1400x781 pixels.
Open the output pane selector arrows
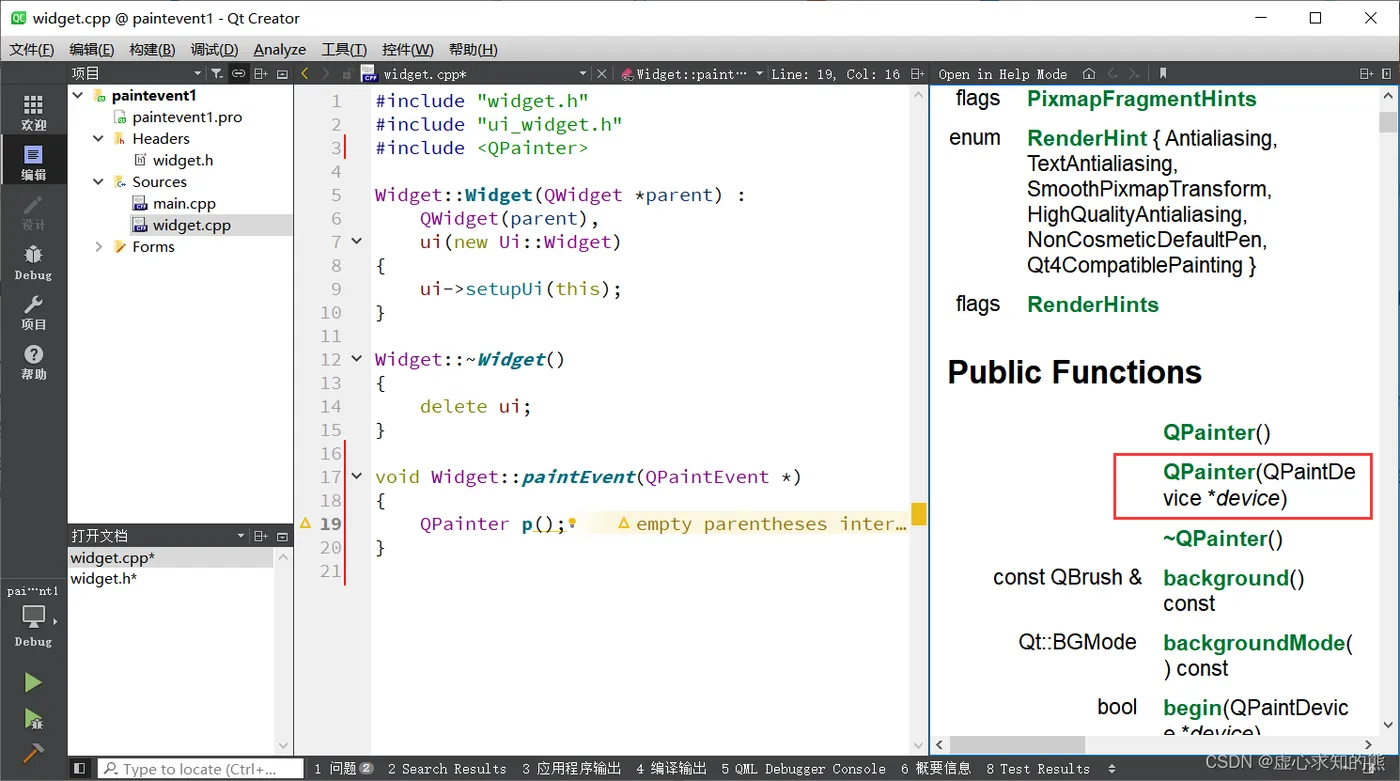1112,768
